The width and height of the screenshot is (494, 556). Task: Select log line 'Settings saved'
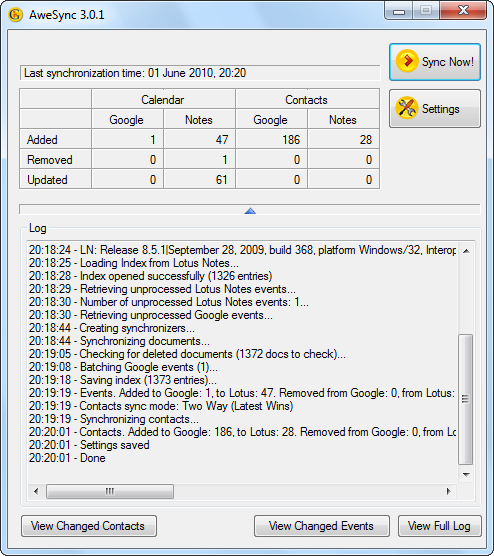tap(89, 445)
